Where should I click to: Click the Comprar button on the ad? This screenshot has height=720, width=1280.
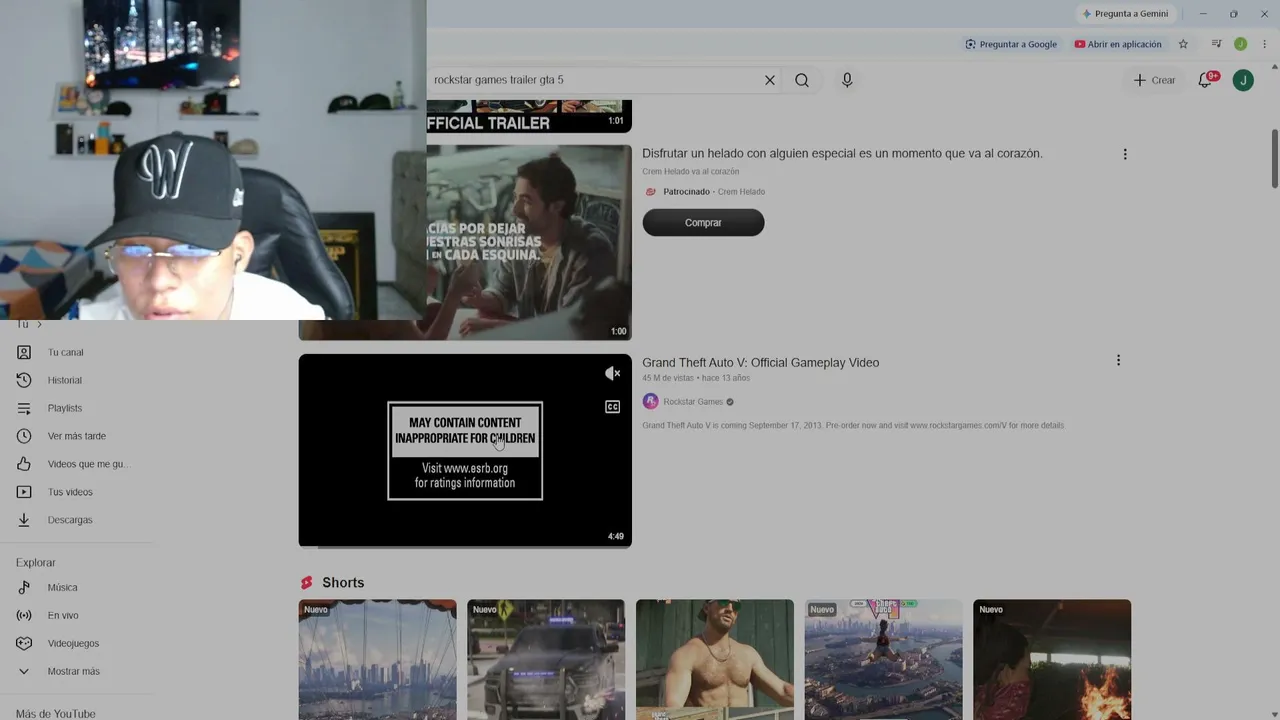coord(703,223)
